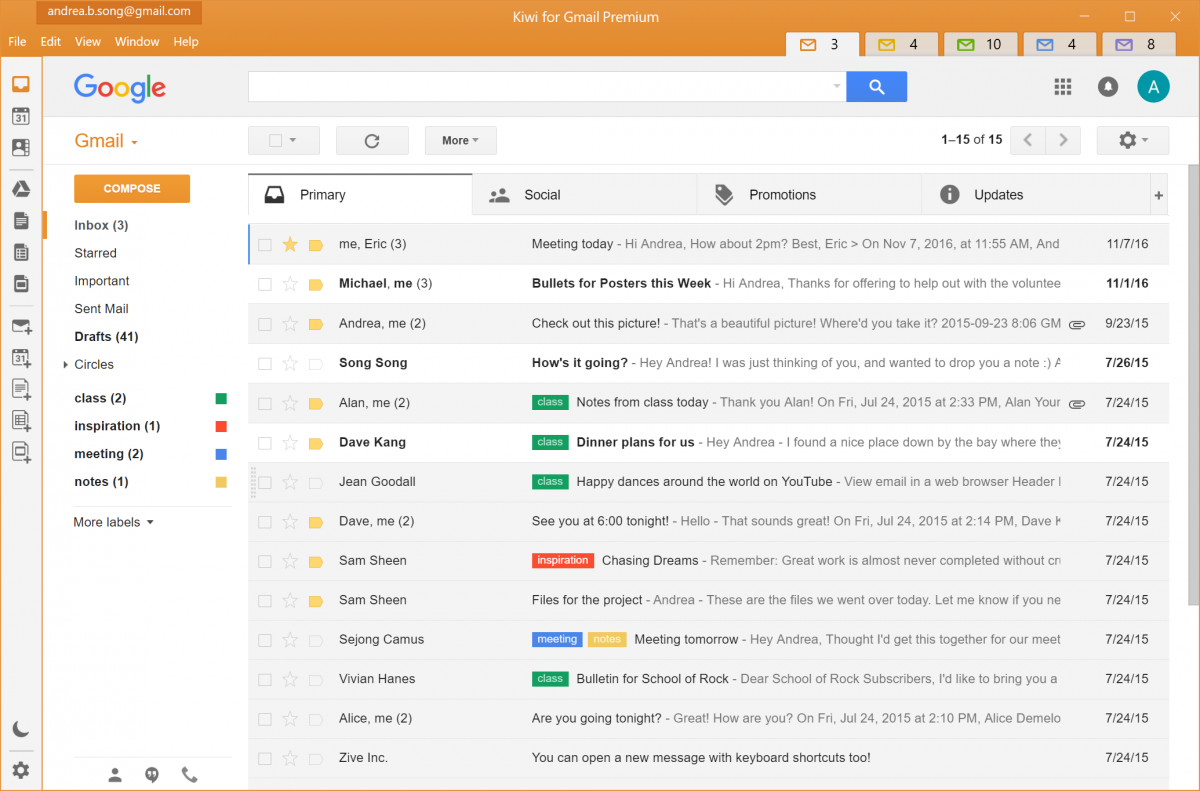Viewport: 1200px width, 791px height.
Task: Open Google Docs from the sidebar
Action: point(21,220)
